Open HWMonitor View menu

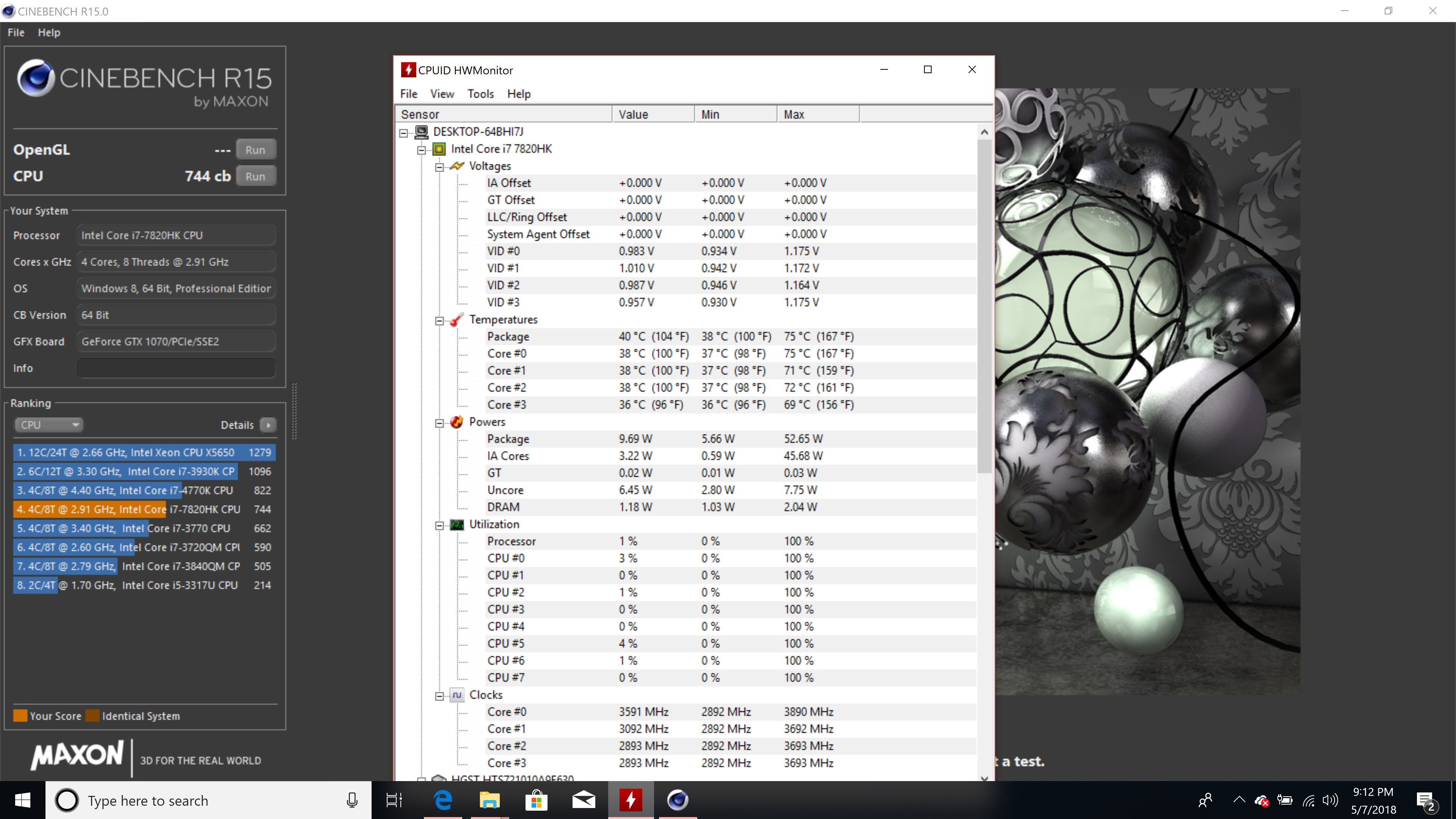click(442, 94)
